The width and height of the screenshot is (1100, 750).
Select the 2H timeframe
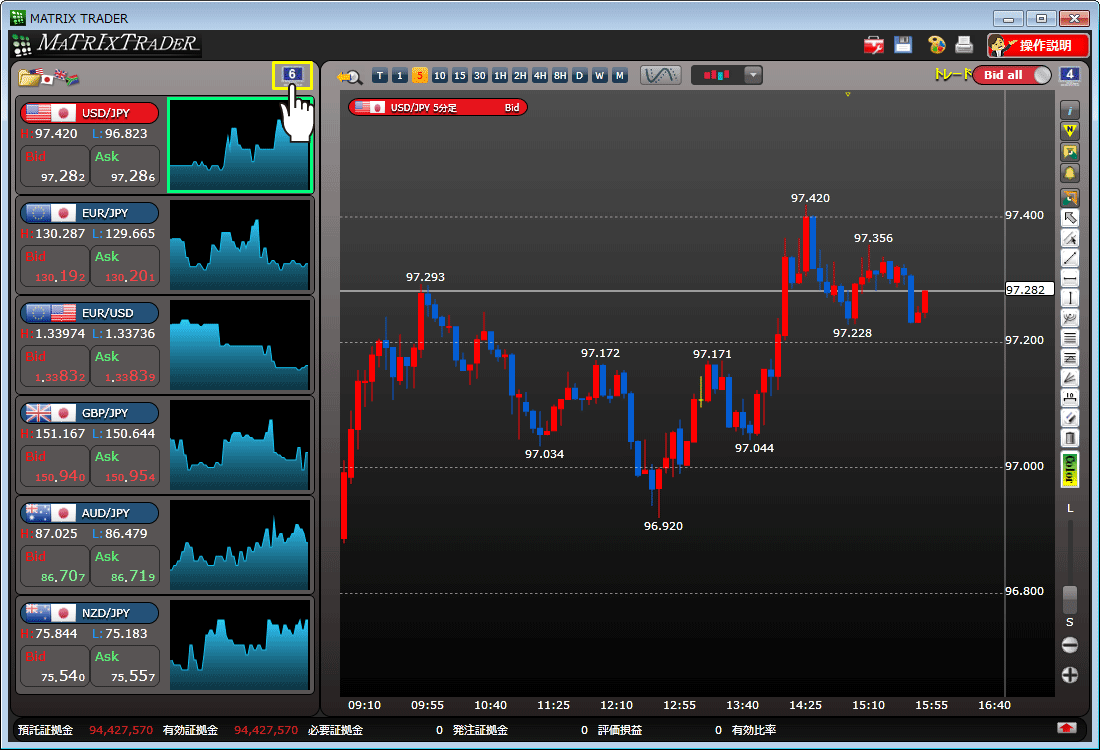(x=520, y=76)
